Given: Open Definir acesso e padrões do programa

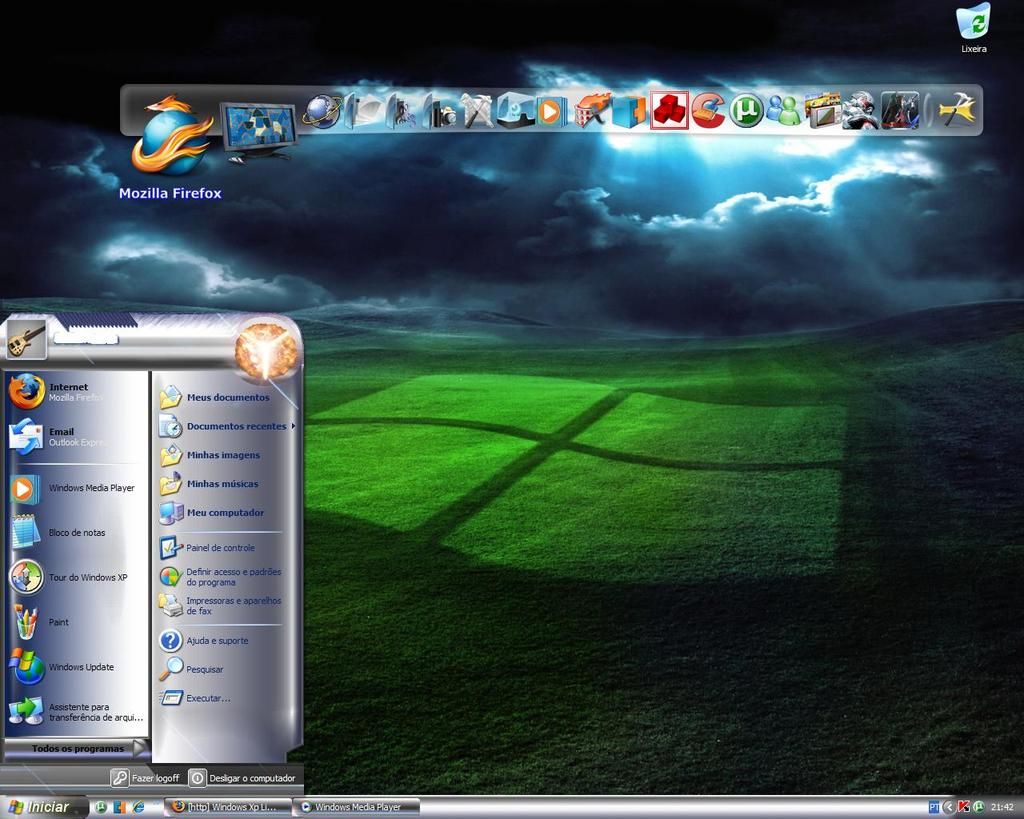Looking at the screenshot, I should pyautogui.click(x=227, y=577).
